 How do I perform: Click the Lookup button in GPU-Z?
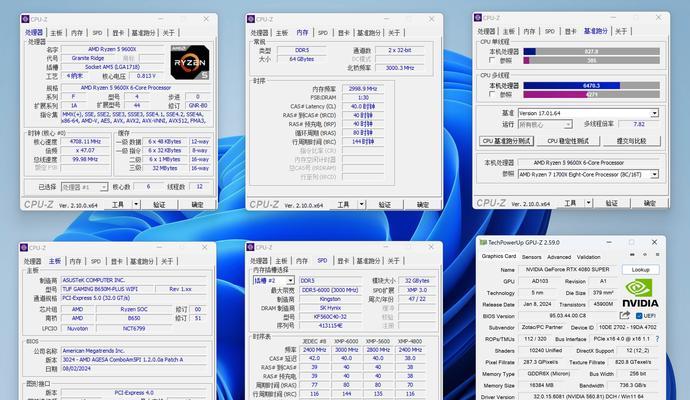[640, 269]
